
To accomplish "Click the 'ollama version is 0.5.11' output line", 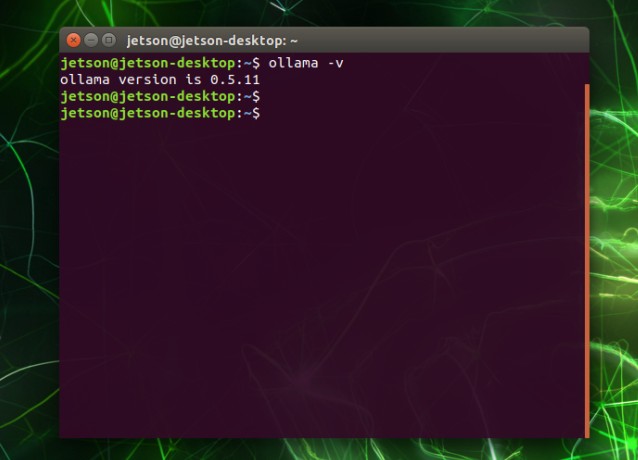I will (160, 79).
